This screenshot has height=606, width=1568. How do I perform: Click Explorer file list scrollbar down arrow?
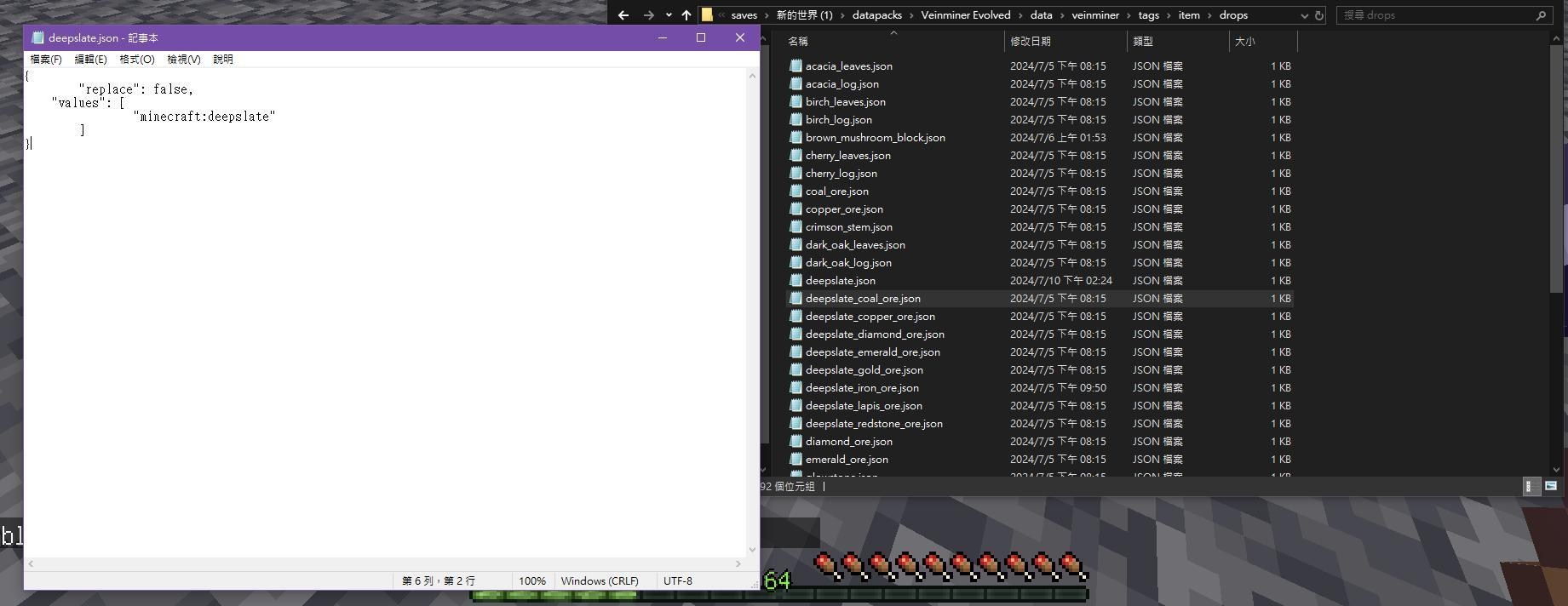coord(1557,469)
